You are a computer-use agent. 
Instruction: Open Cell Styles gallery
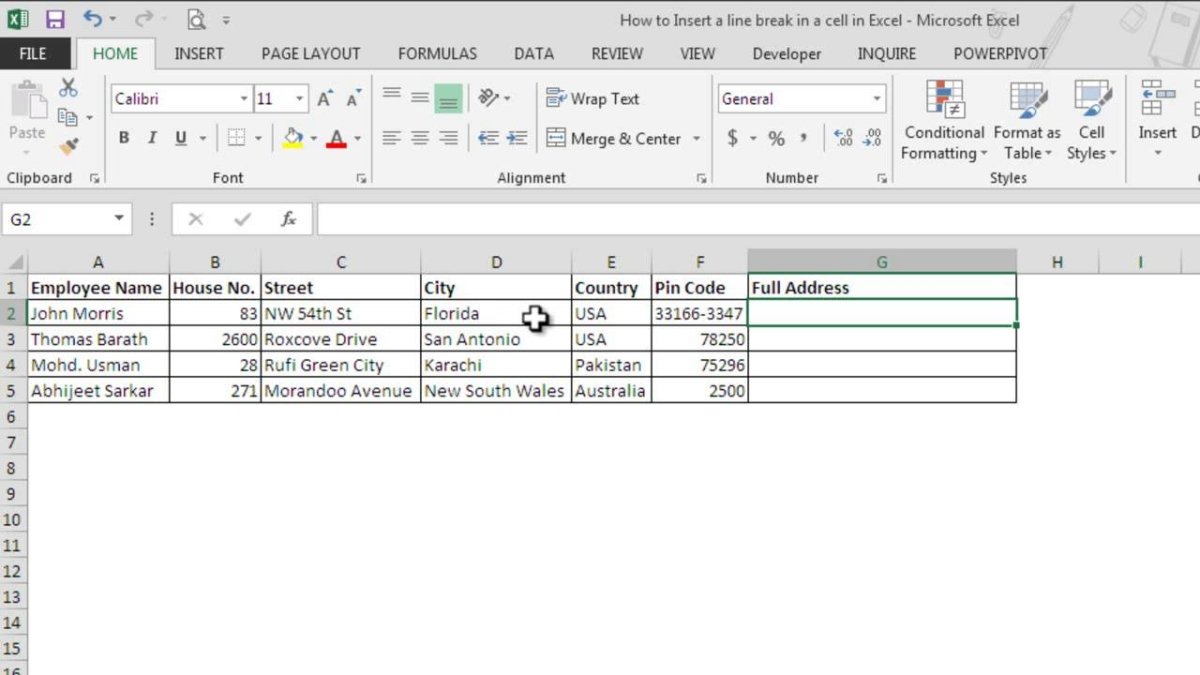[1091, 120]
